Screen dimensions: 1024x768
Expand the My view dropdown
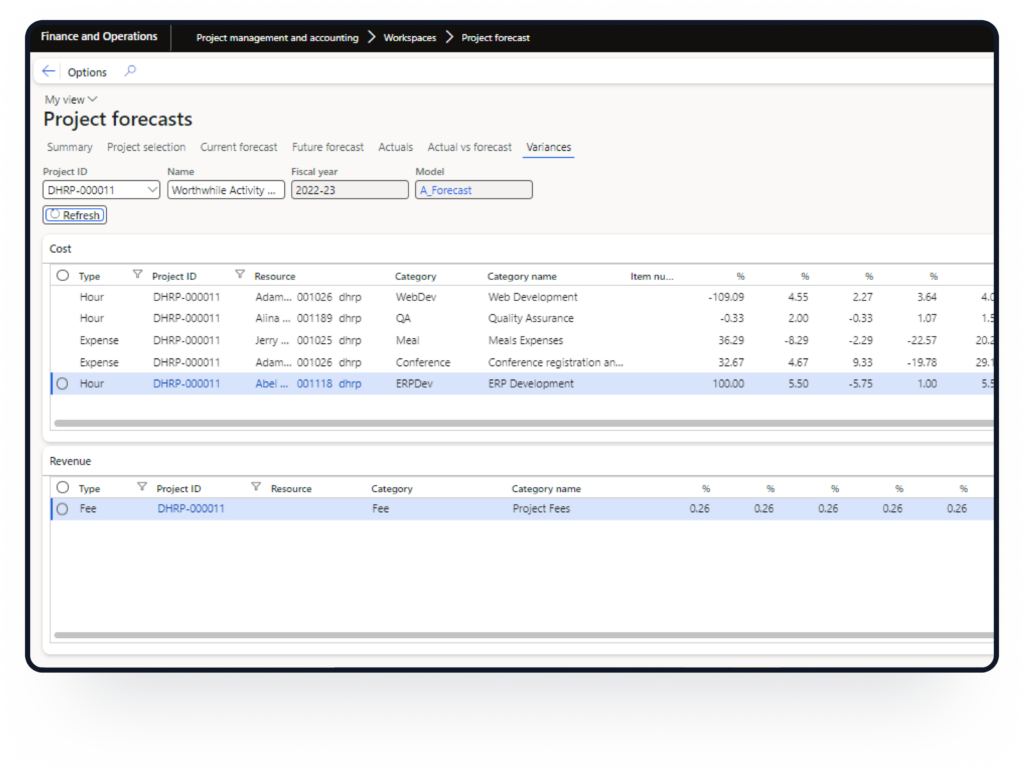click(x=71, y=100)
